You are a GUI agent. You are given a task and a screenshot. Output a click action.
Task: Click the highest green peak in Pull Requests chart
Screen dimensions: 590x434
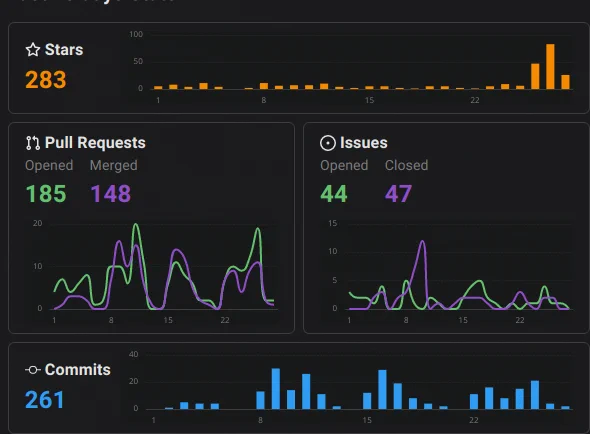[136, 225]
